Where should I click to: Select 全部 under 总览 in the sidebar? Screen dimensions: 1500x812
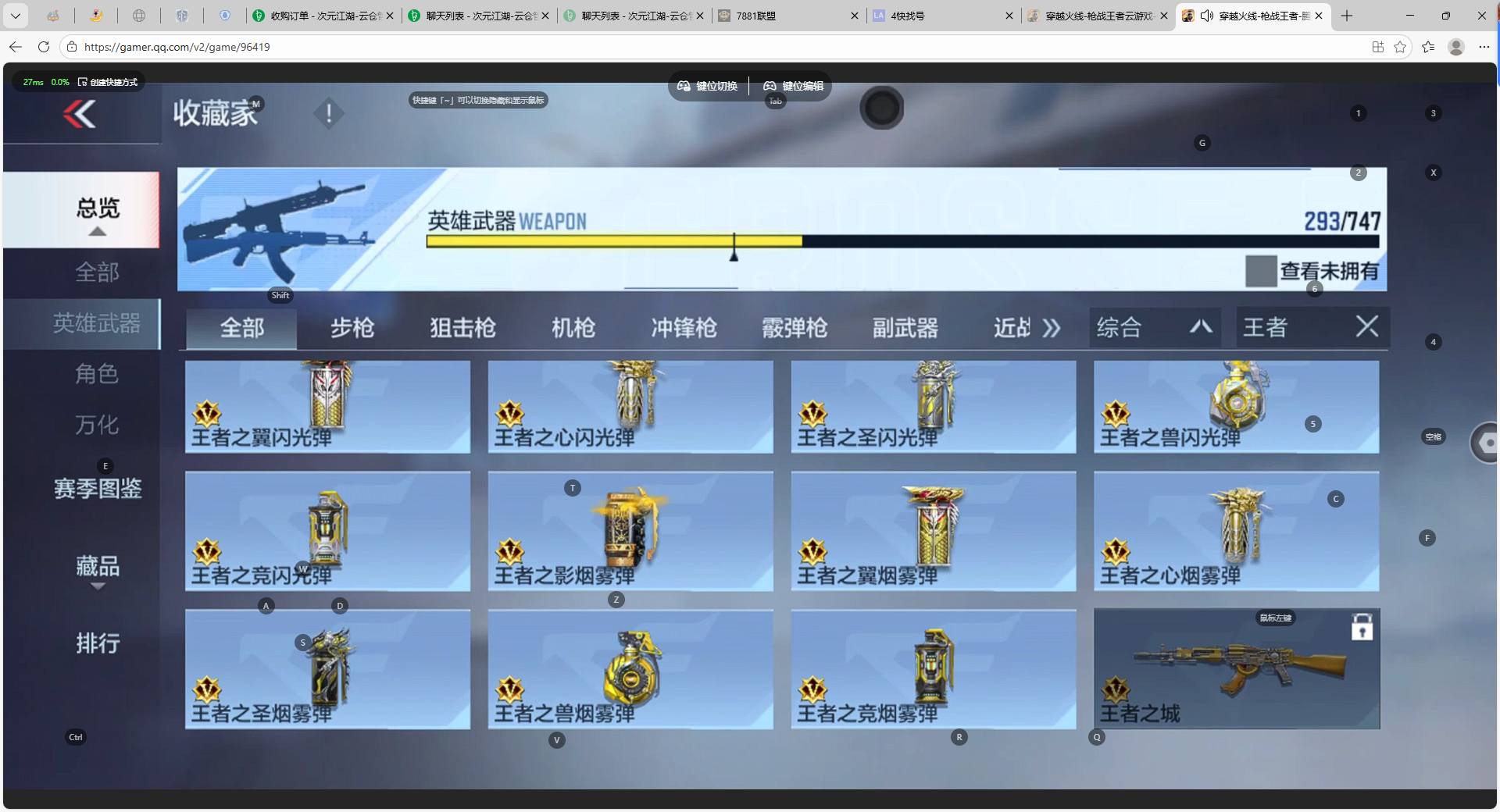pyautogui.click(x=97, y=272)
